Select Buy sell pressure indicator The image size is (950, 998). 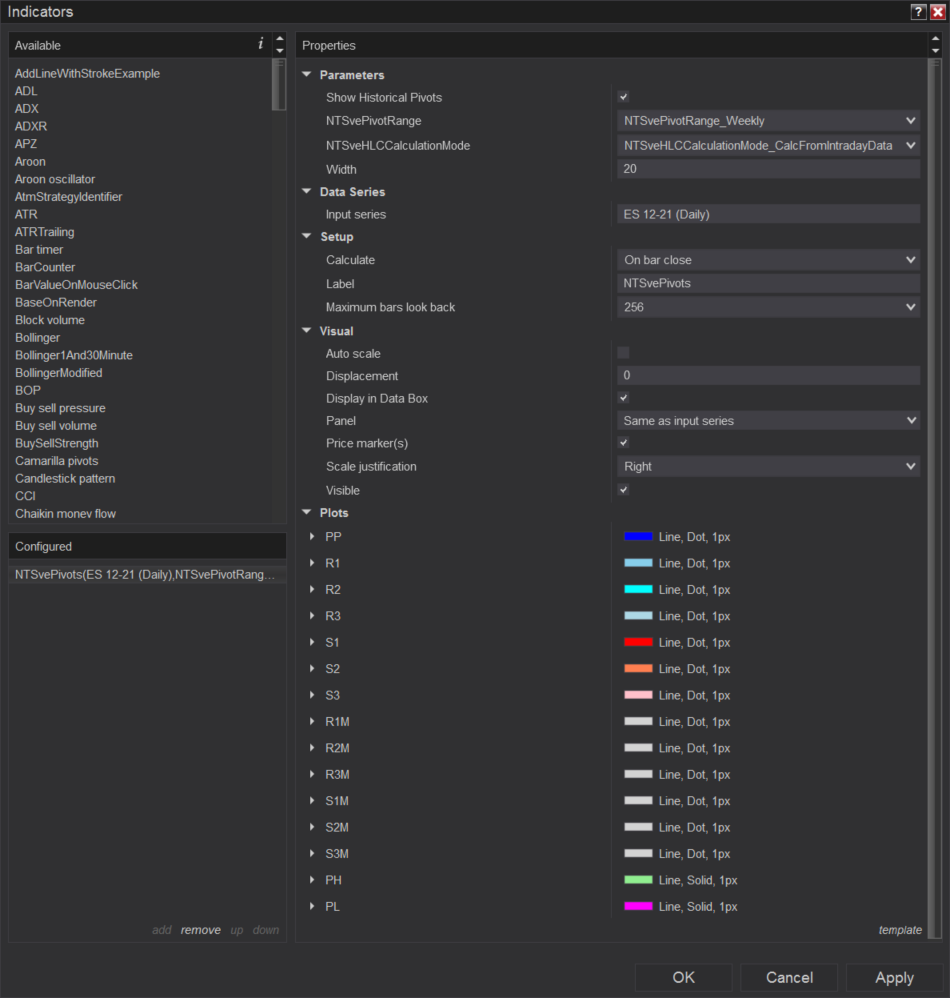(60, 408)
